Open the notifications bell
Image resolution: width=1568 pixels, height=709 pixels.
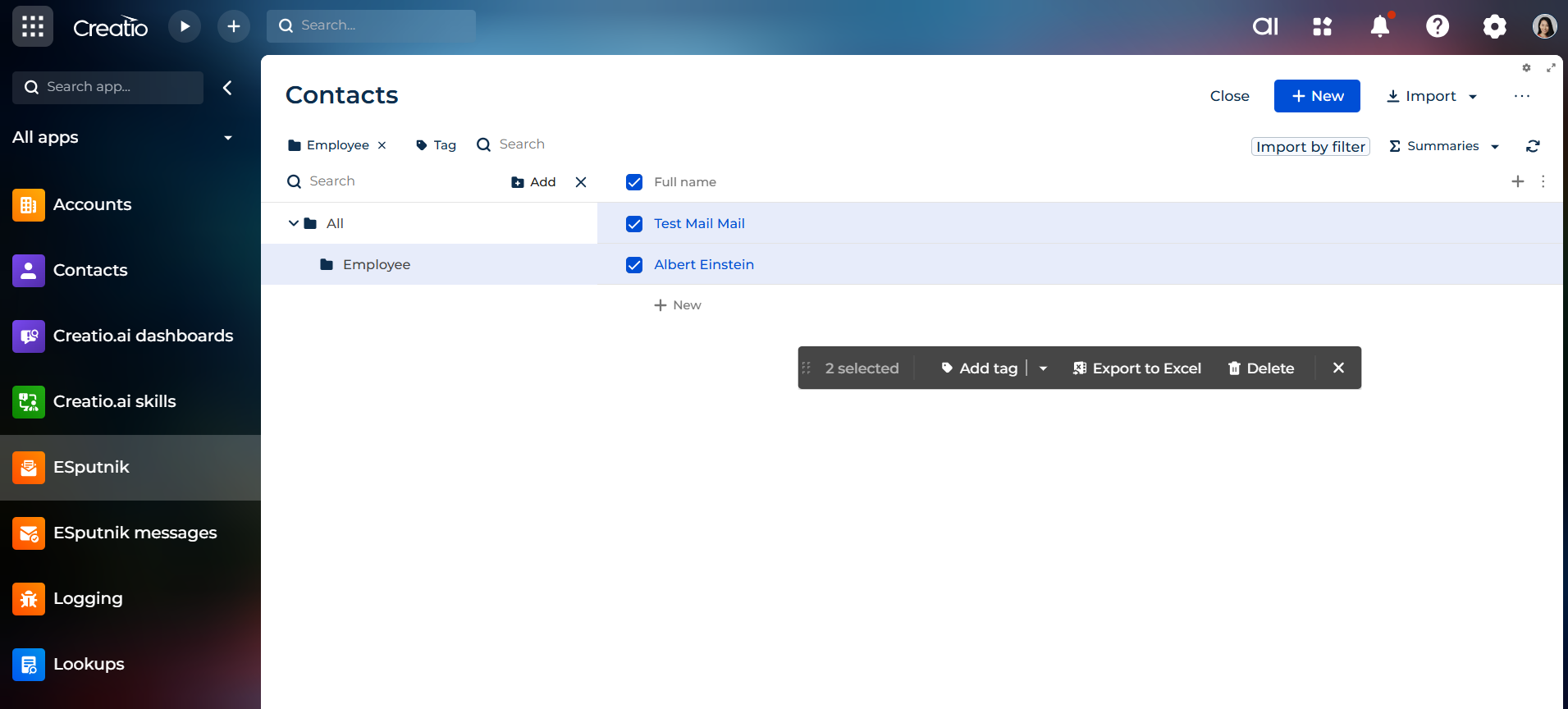(x=1380, y=26)
